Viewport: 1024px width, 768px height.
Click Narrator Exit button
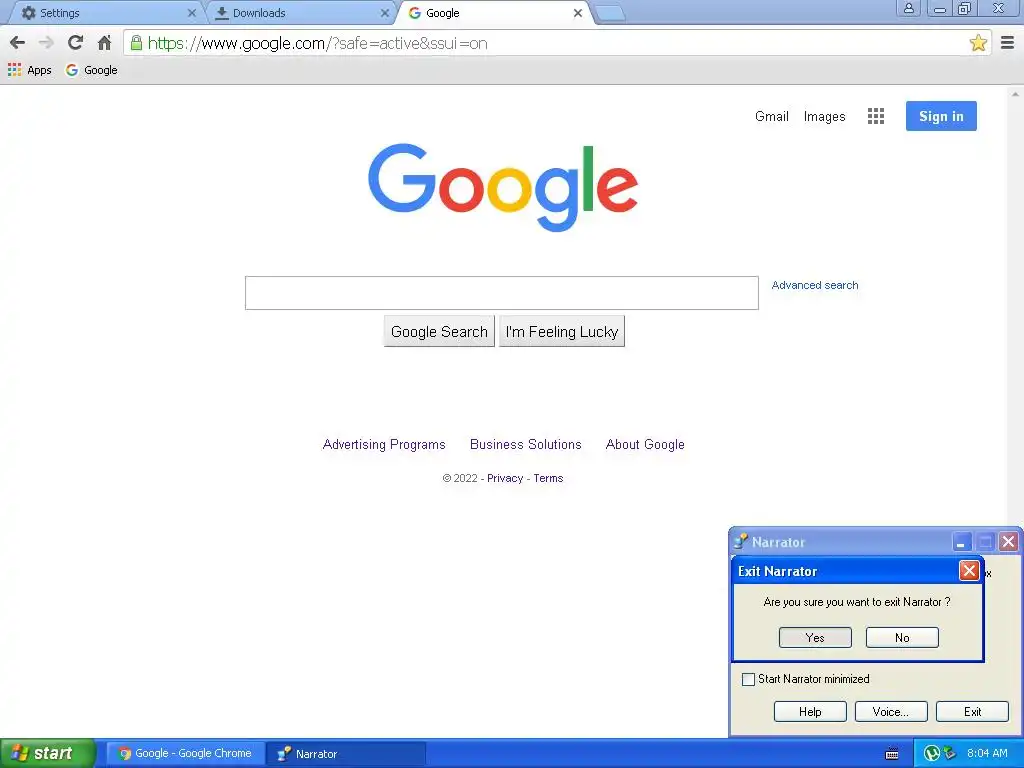click(x=972, y=711)
